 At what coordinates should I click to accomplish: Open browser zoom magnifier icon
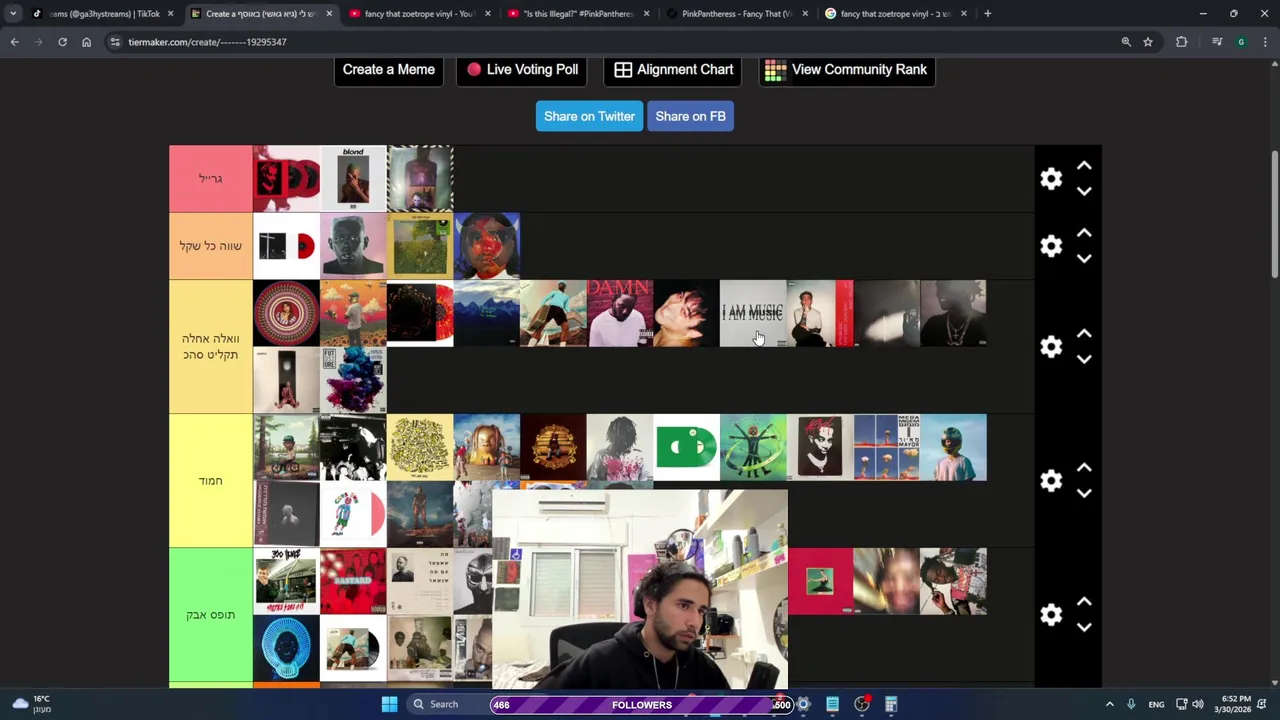[x=1126, y=42]
